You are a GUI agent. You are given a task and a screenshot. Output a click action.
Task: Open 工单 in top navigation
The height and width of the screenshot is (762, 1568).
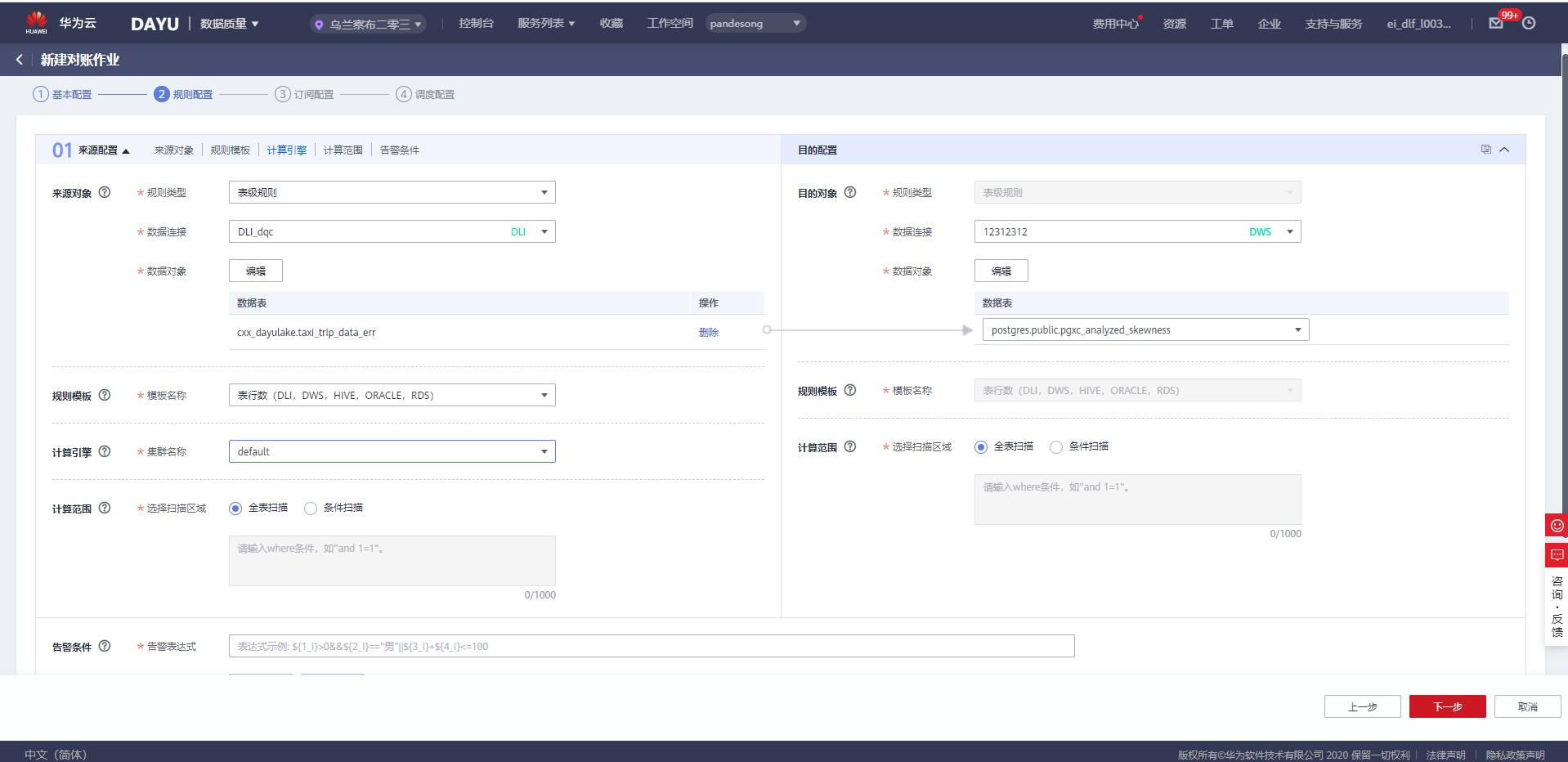(x=1222, y=24)
